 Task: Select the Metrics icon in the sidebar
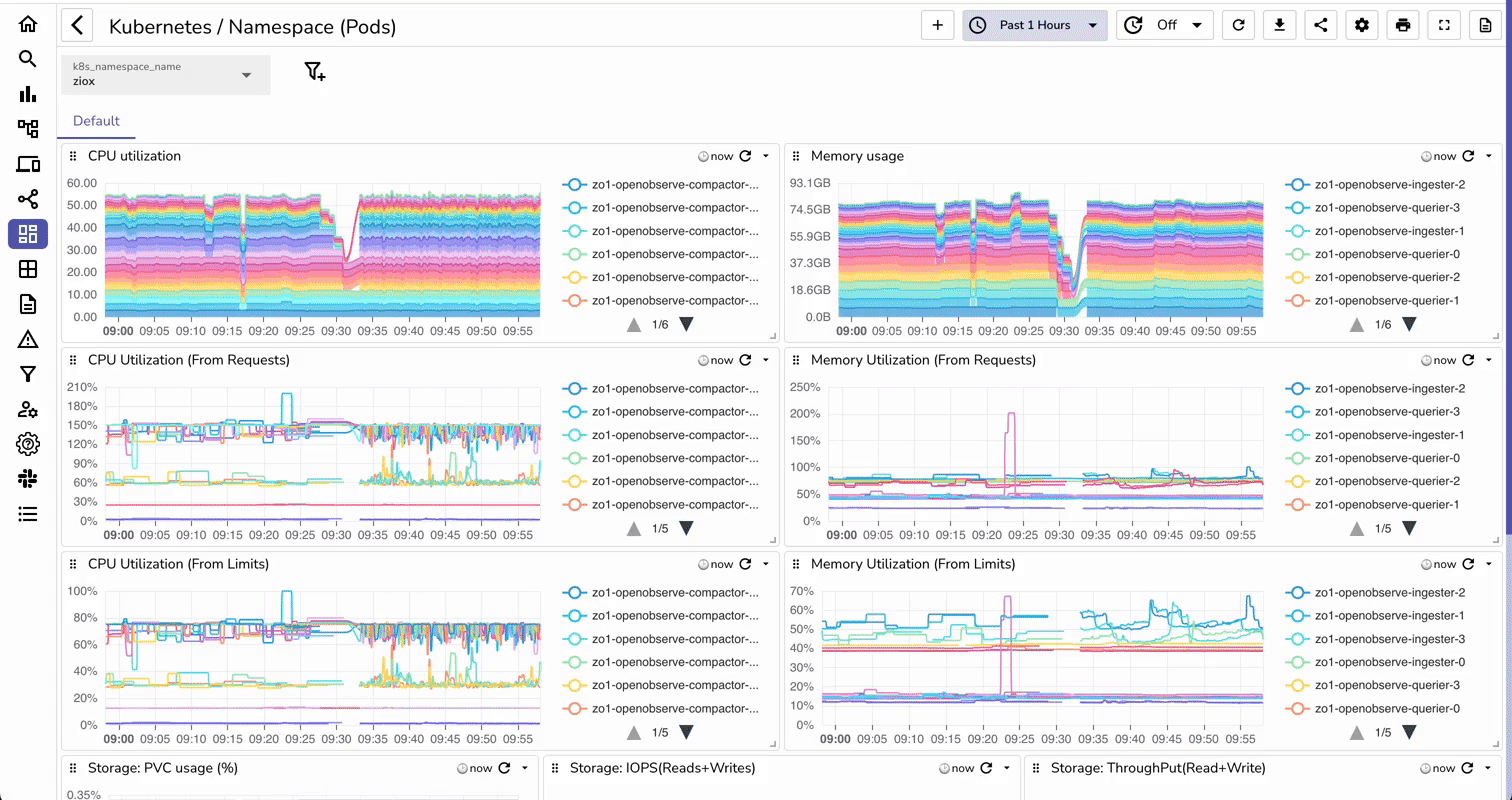pyautogui.click(x=27, y=94)
